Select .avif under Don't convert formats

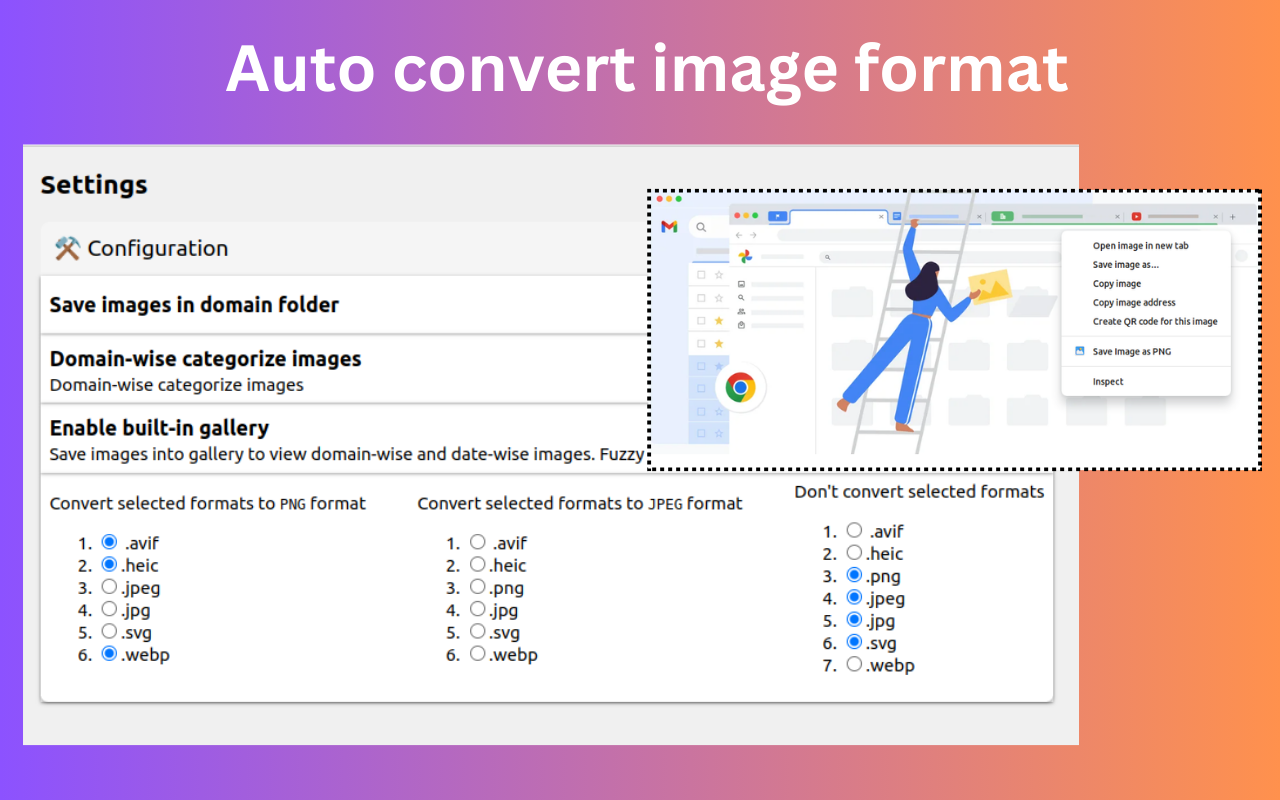point(854,530)
